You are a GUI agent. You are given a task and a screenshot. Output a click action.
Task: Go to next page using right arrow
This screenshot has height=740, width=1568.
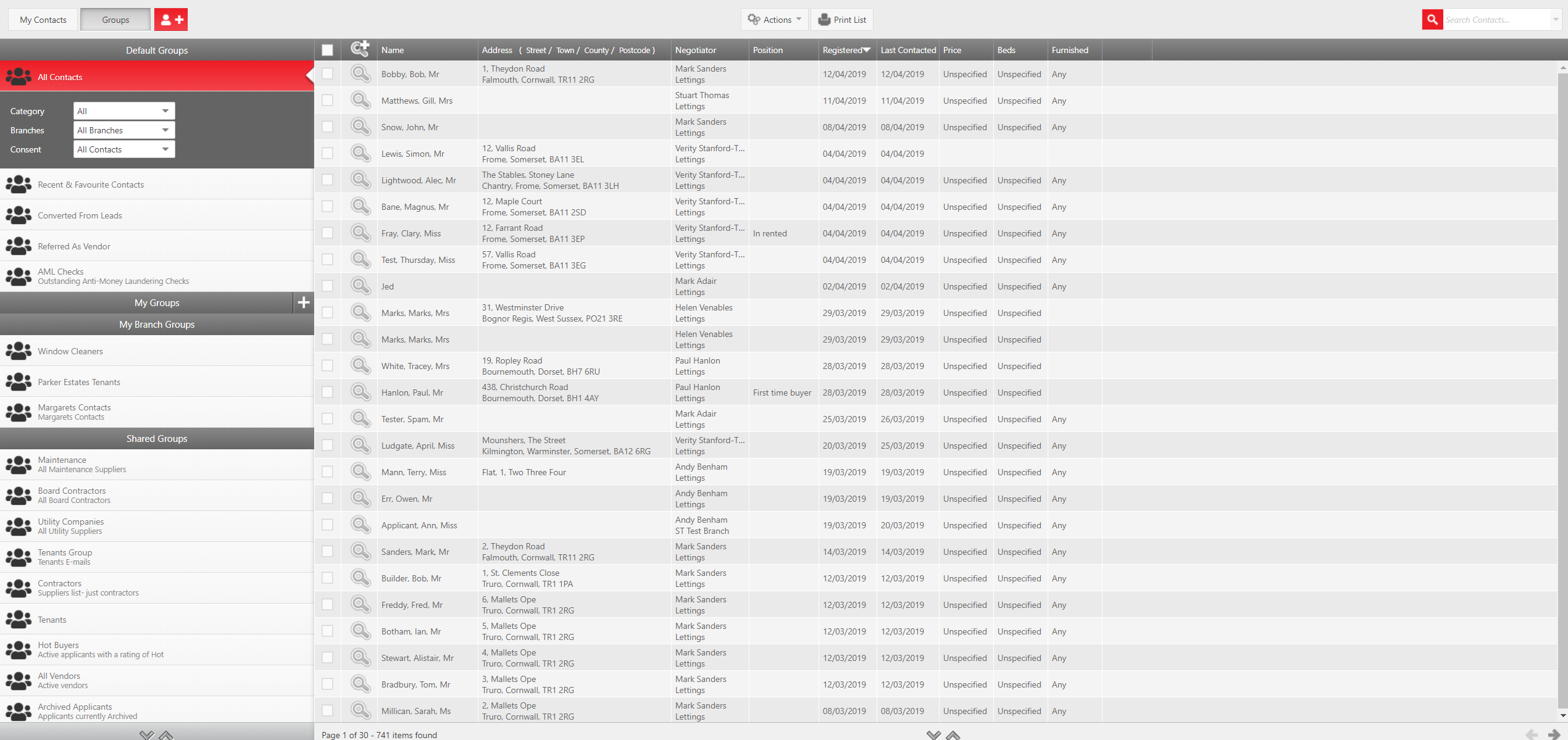(x=1553, y=734)
